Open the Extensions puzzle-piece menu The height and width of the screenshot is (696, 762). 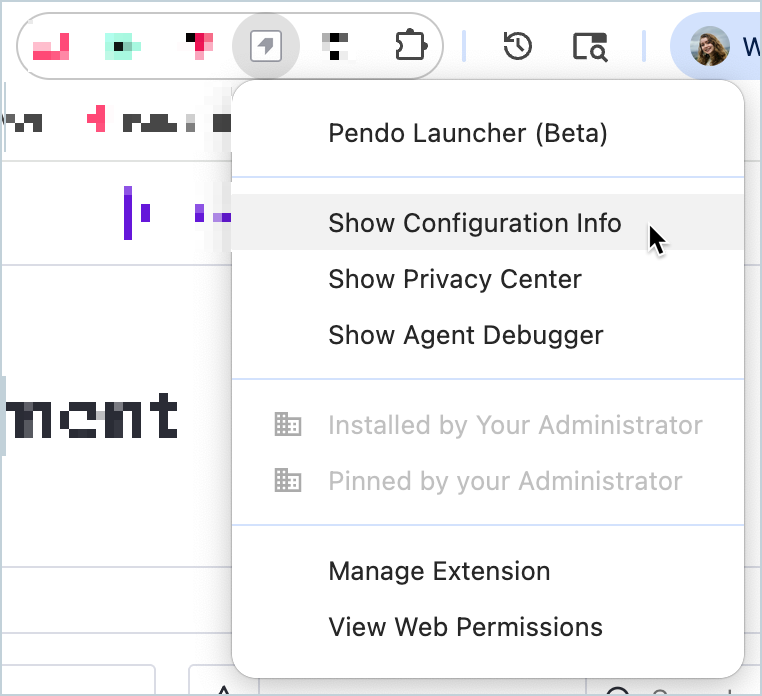tap(411, 46)
